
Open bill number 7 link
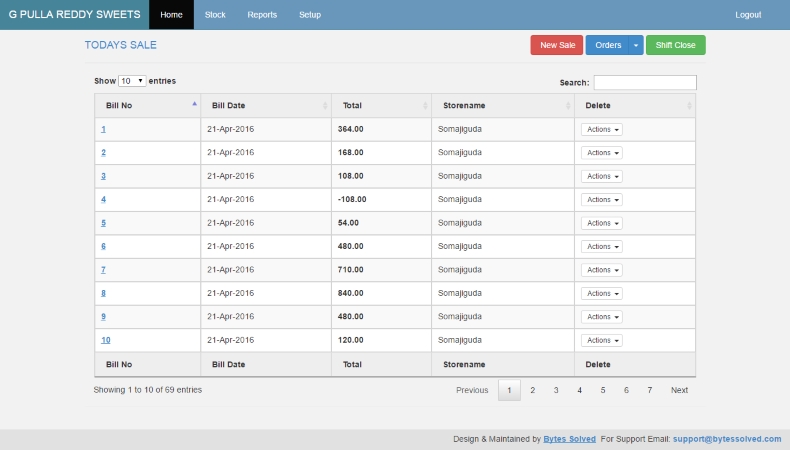(x=103, y=270)
